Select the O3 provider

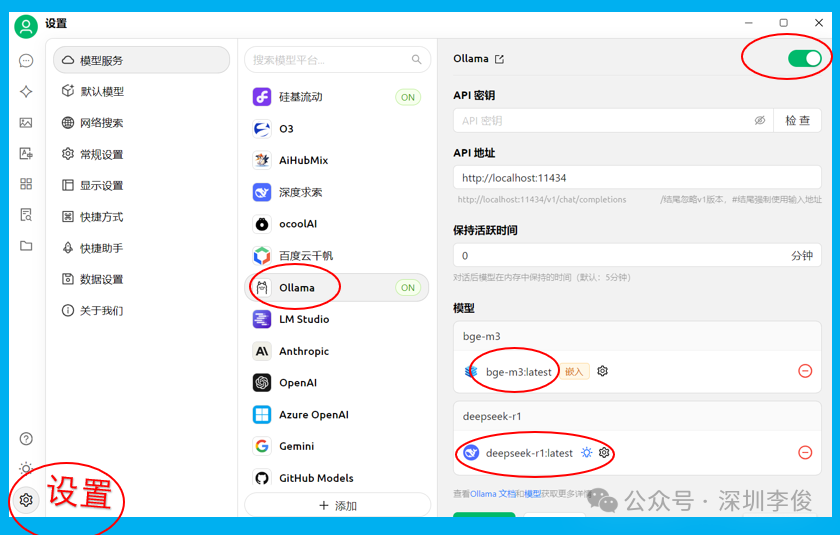click(x=337, y=129)
